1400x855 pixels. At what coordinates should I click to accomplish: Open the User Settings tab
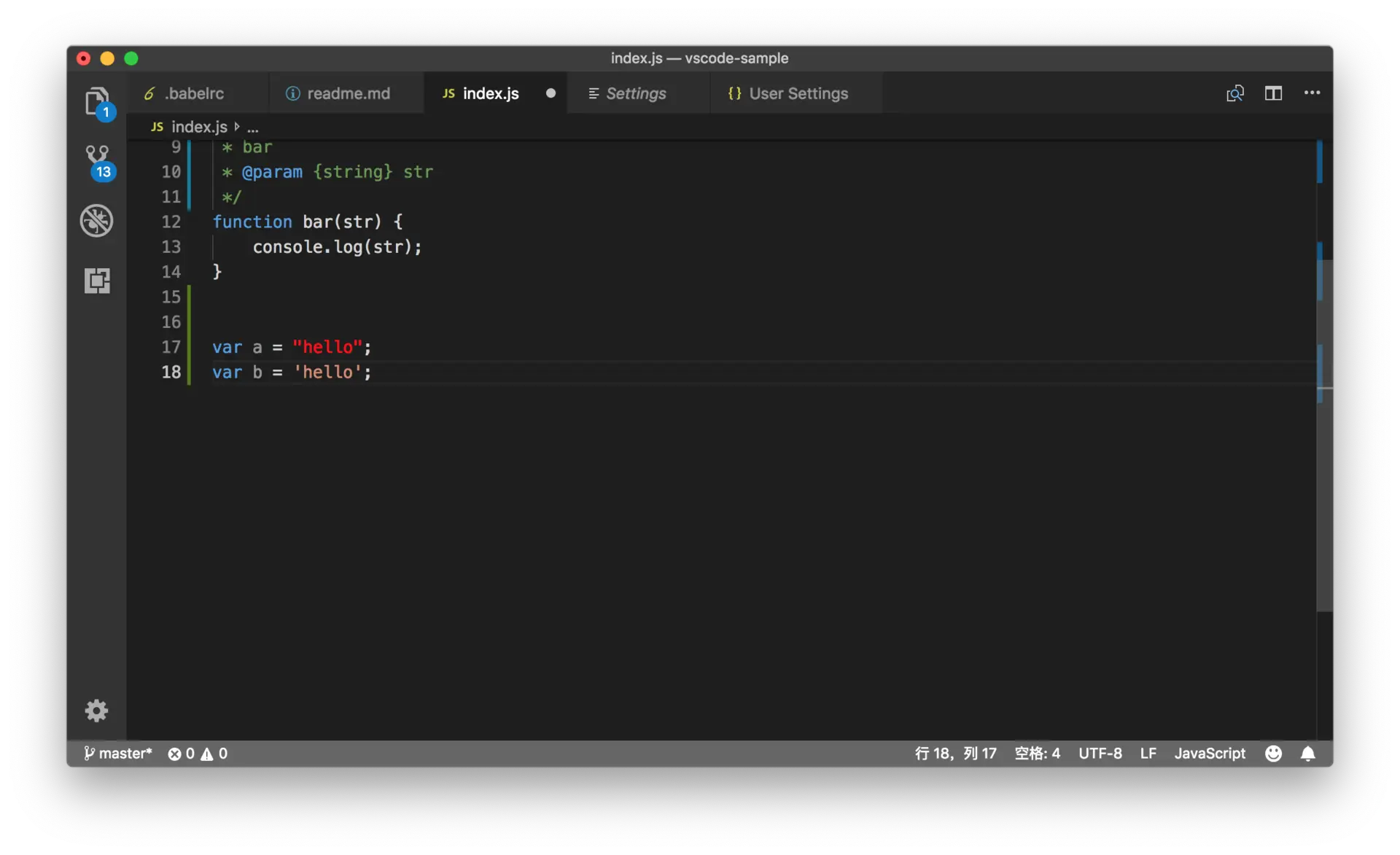click(798, 93)
